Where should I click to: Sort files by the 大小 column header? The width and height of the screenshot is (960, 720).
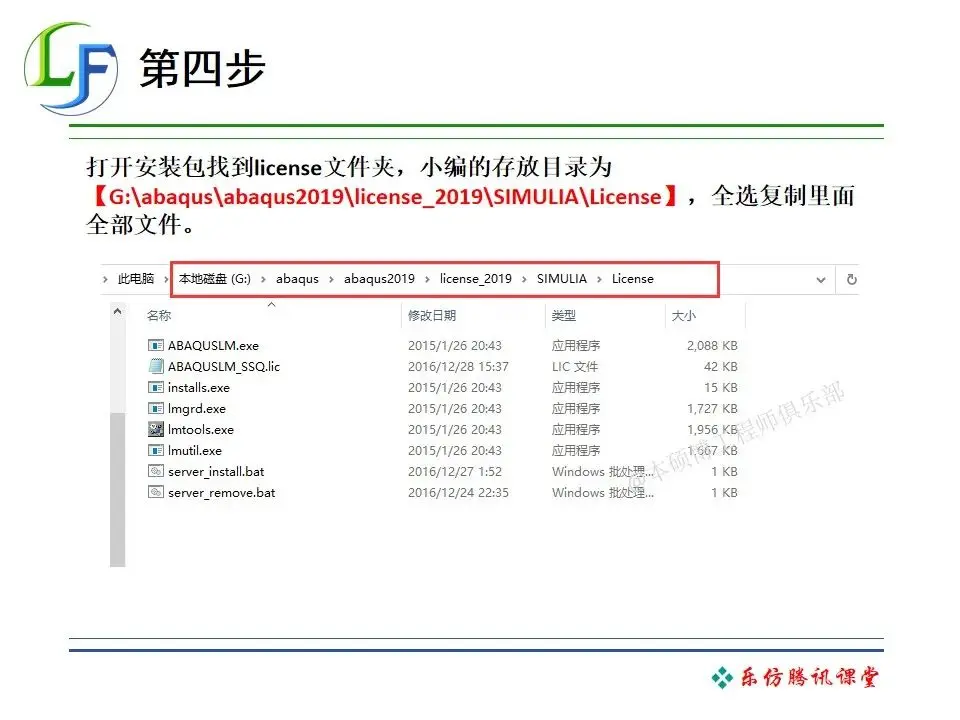tap(684, 316)
